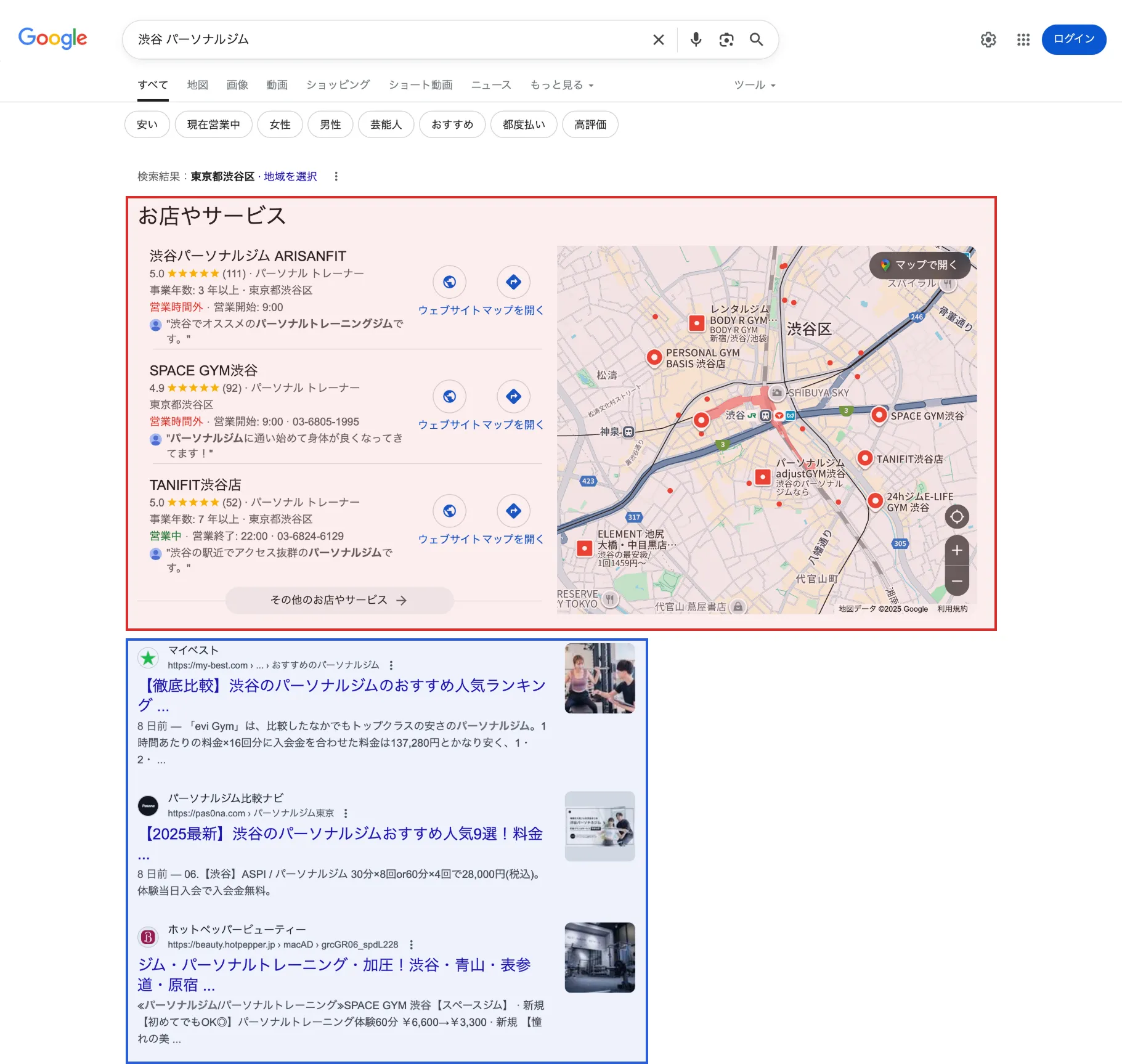Click the ログイン button

click(x=1074, y=39)
